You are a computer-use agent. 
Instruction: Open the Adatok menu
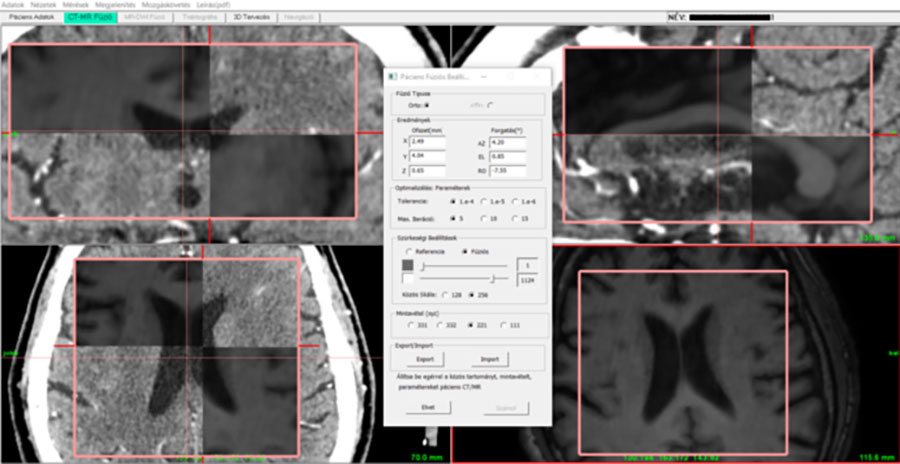[x=14, y=4]
